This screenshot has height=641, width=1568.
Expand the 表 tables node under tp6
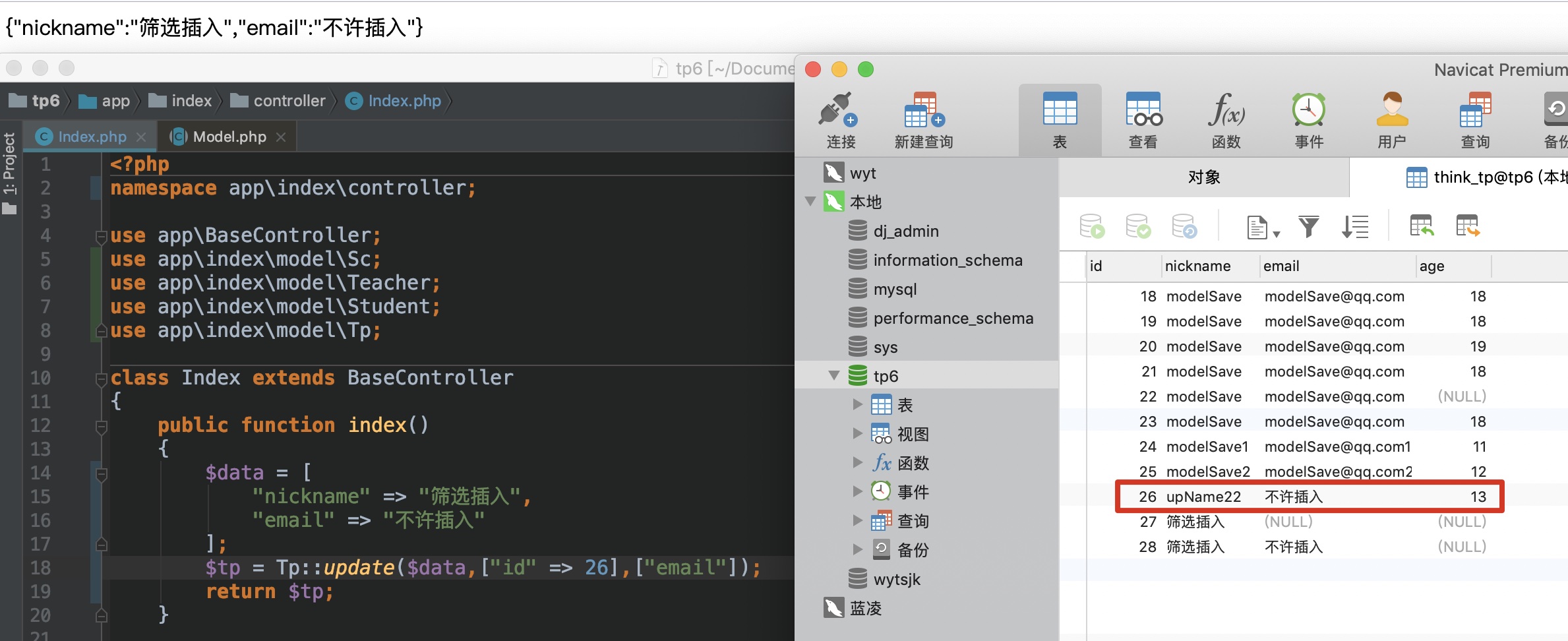coord(857,404)
